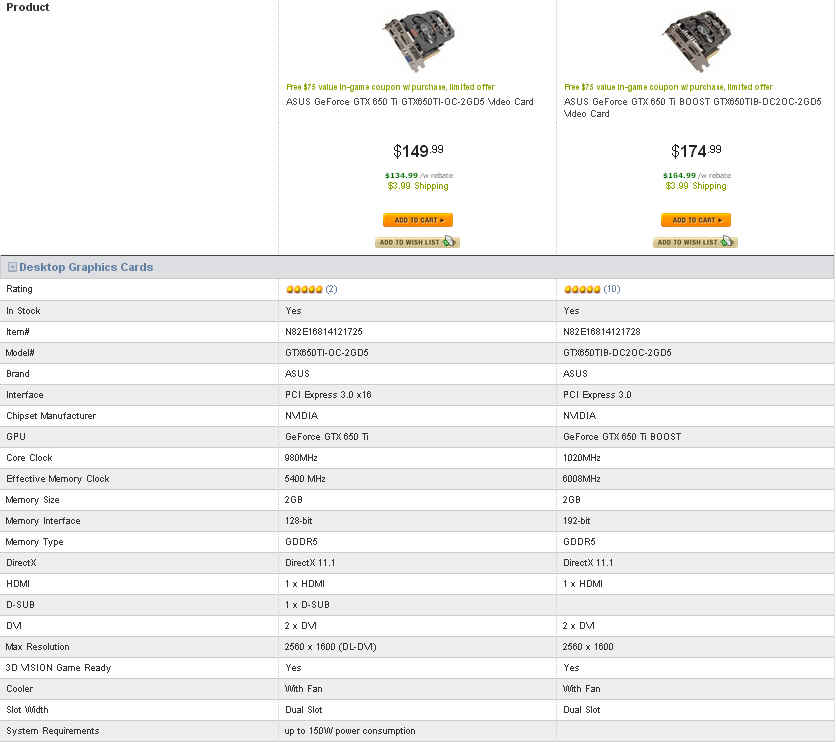Open the ASUS GTX650TI-OC-2GD5 product title link
The image size is (836, 742).
(409, 102)
